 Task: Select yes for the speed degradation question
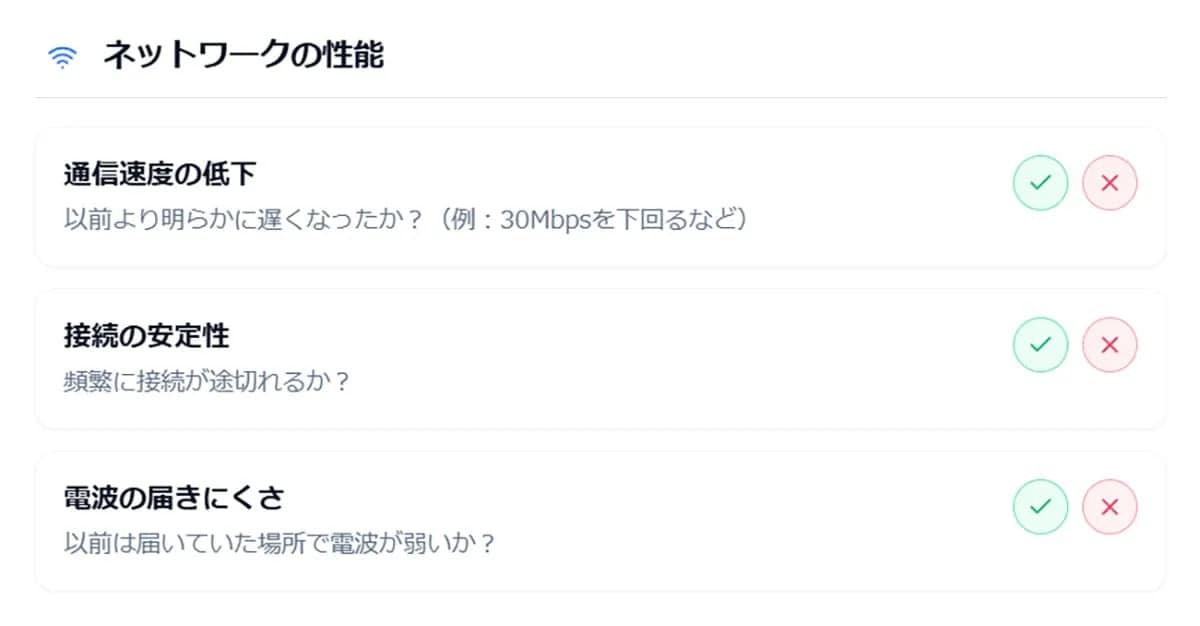1040,181
